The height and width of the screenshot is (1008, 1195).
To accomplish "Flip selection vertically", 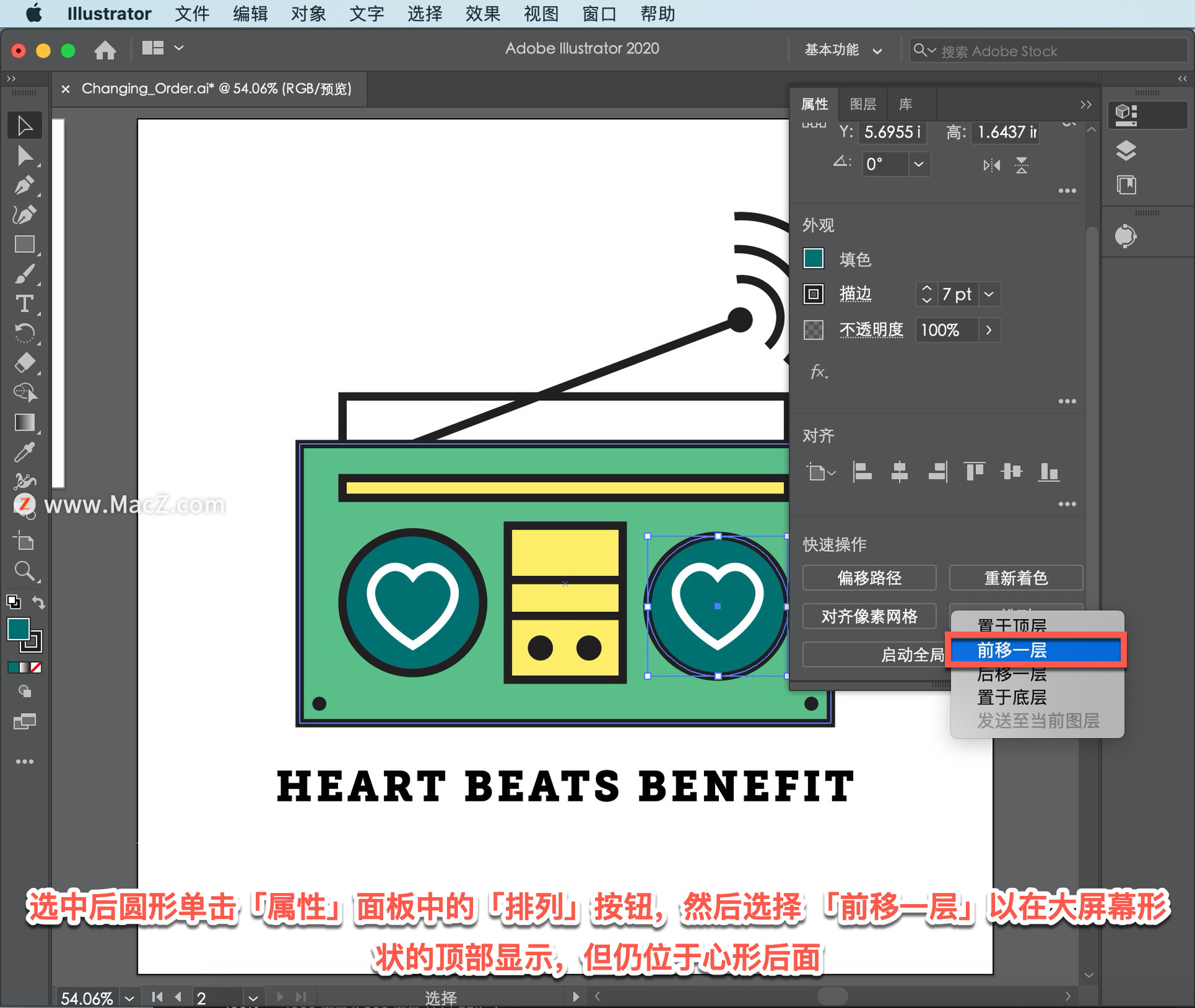I will (1021, 165).
